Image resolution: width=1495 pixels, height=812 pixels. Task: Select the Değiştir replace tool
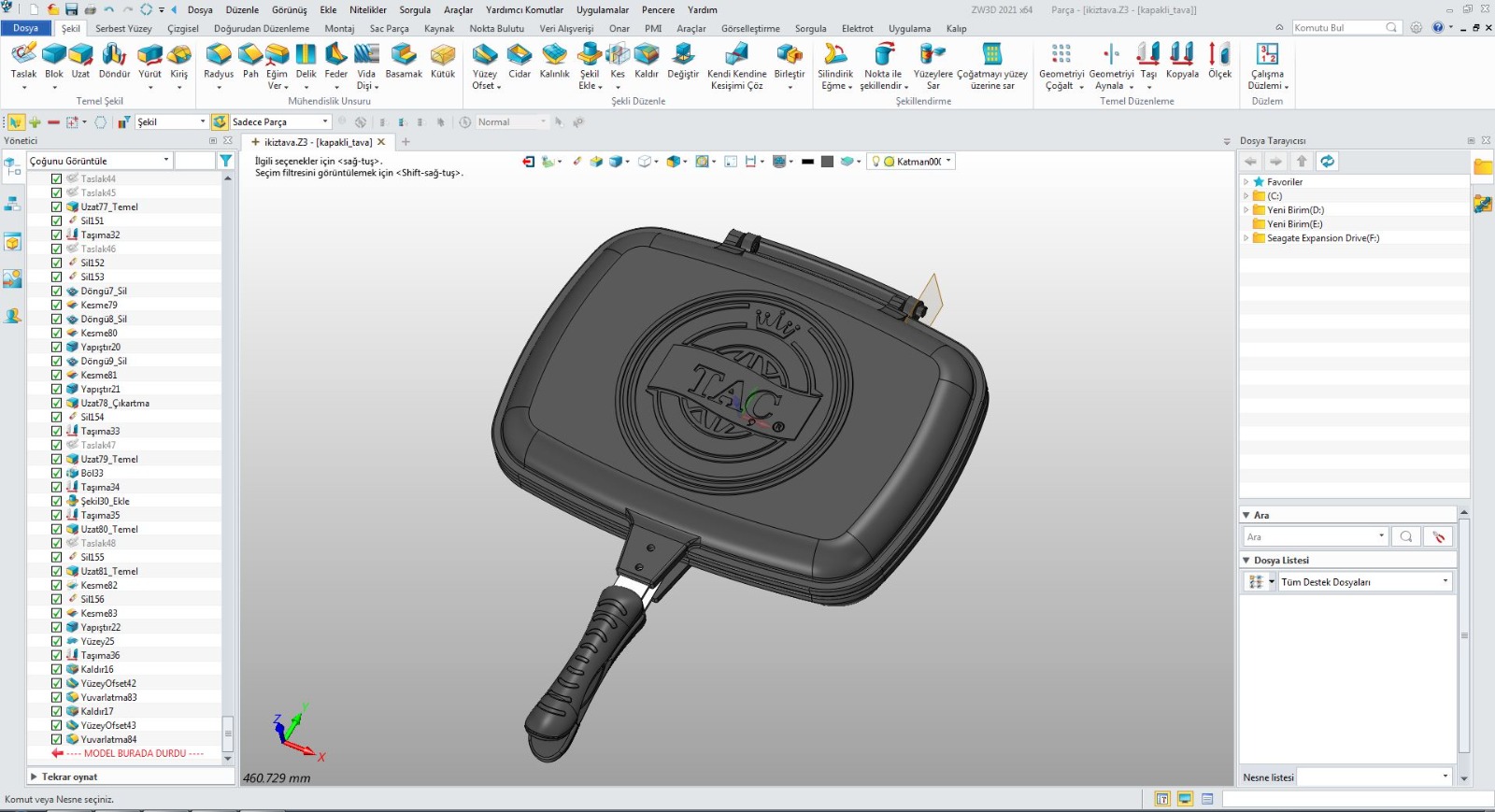(x=683, y=61)
